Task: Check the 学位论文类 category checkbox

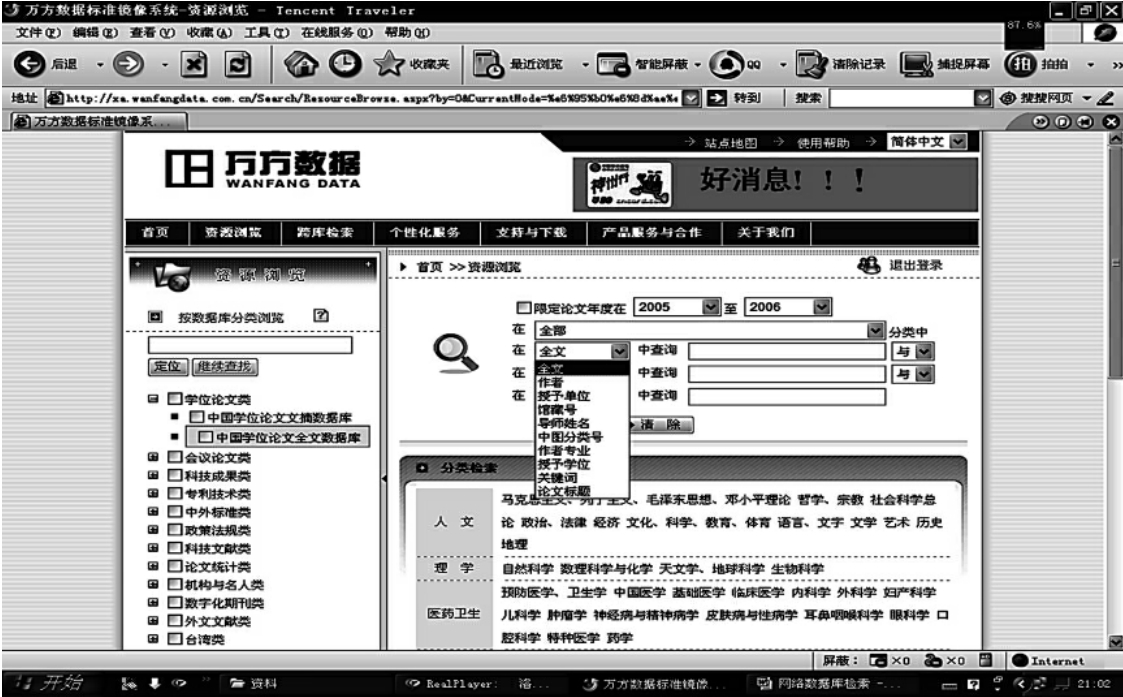Action: click(175, 398)
